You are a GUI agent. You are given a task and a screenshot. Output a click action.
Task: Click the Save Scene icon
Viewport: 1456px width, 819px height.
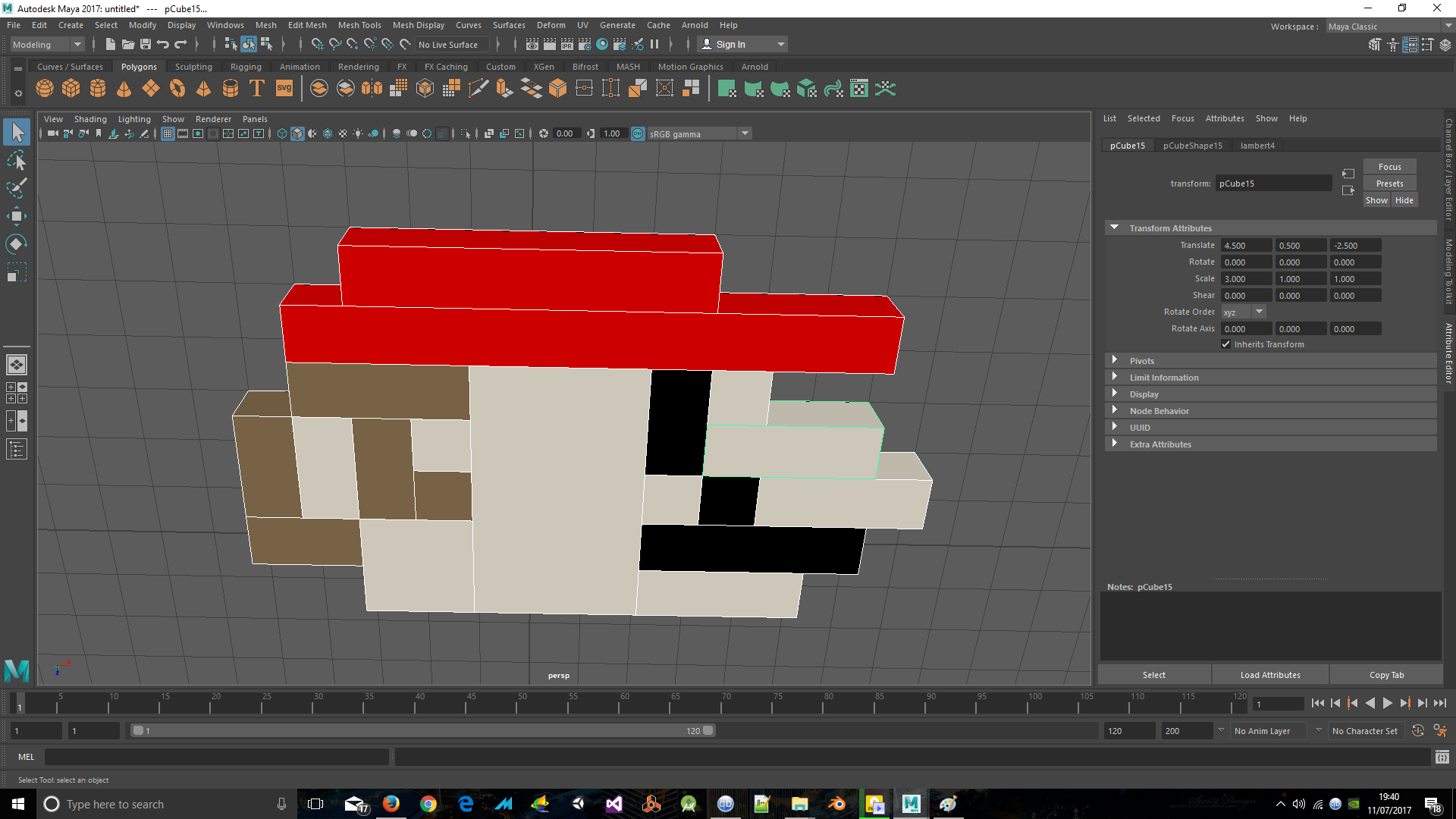146,45
